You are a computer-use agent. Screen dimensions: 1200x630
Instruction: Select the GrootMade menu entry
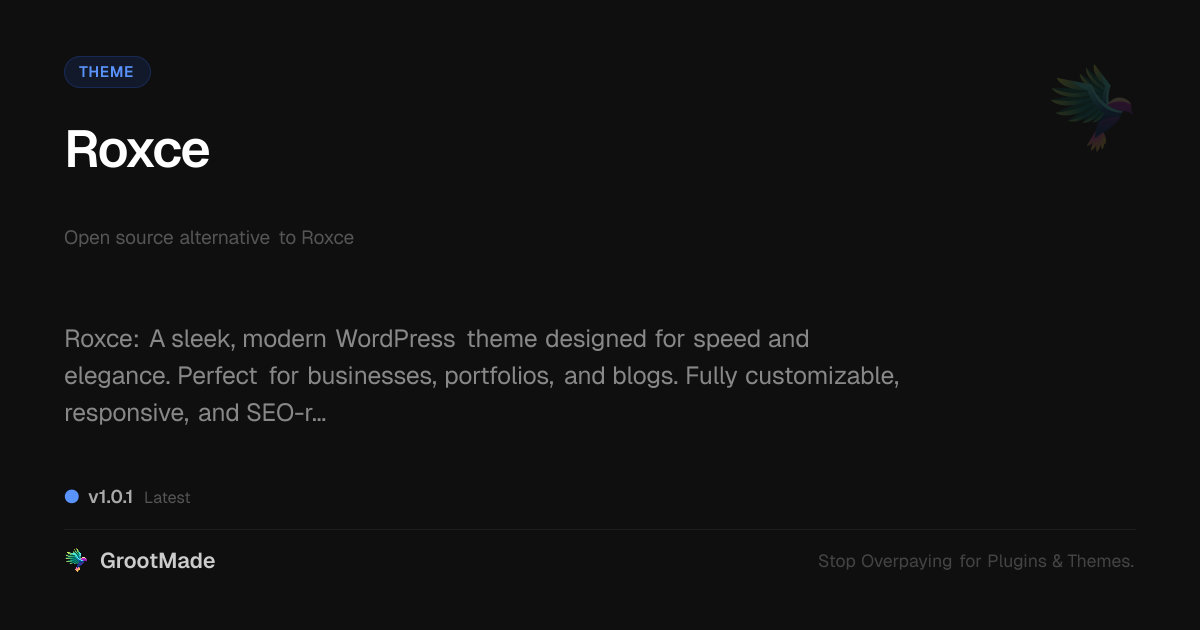pos(158,560)
